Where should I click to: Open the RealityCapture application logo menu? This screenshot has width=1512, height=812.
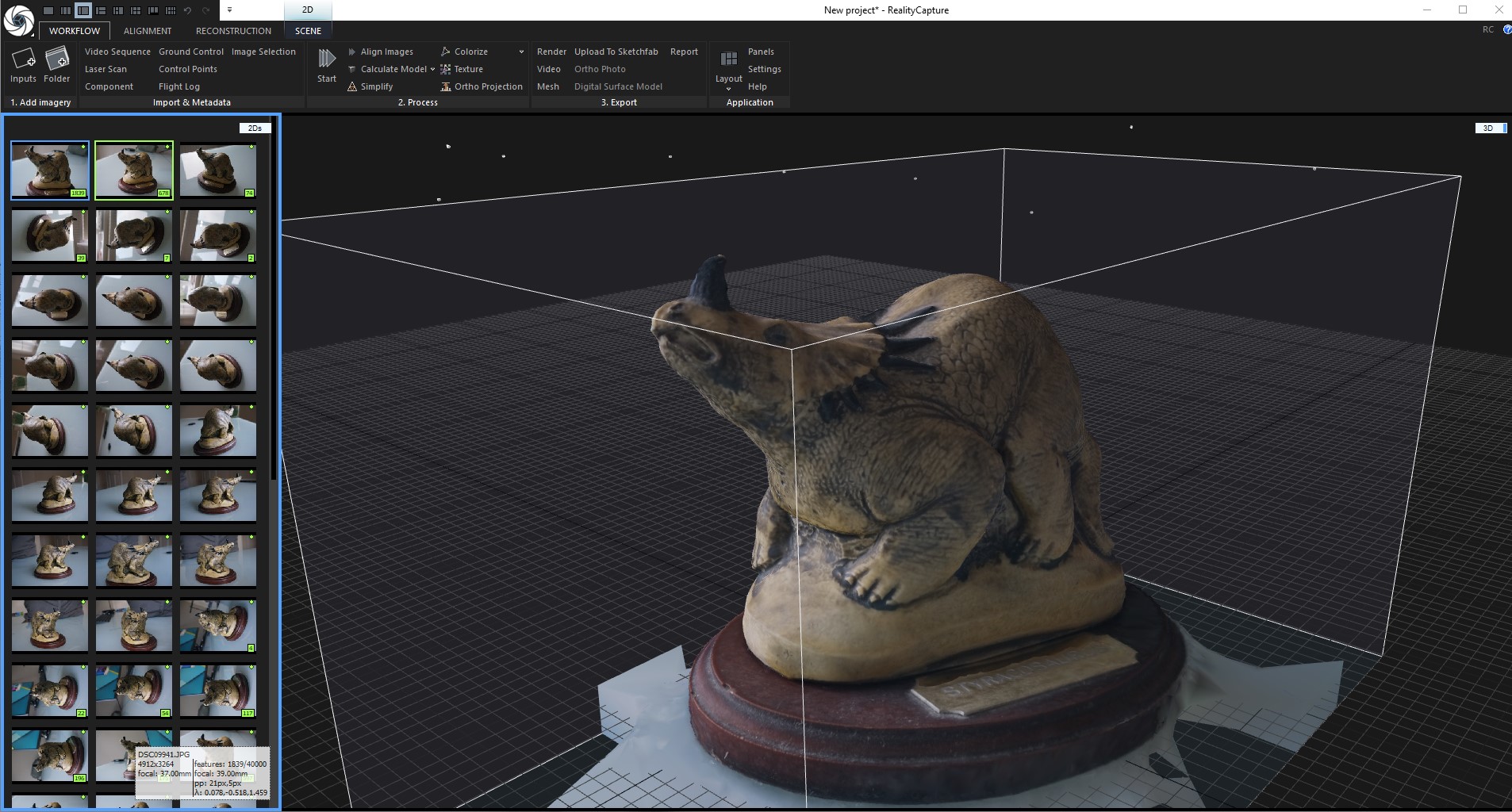click(17, 19)
